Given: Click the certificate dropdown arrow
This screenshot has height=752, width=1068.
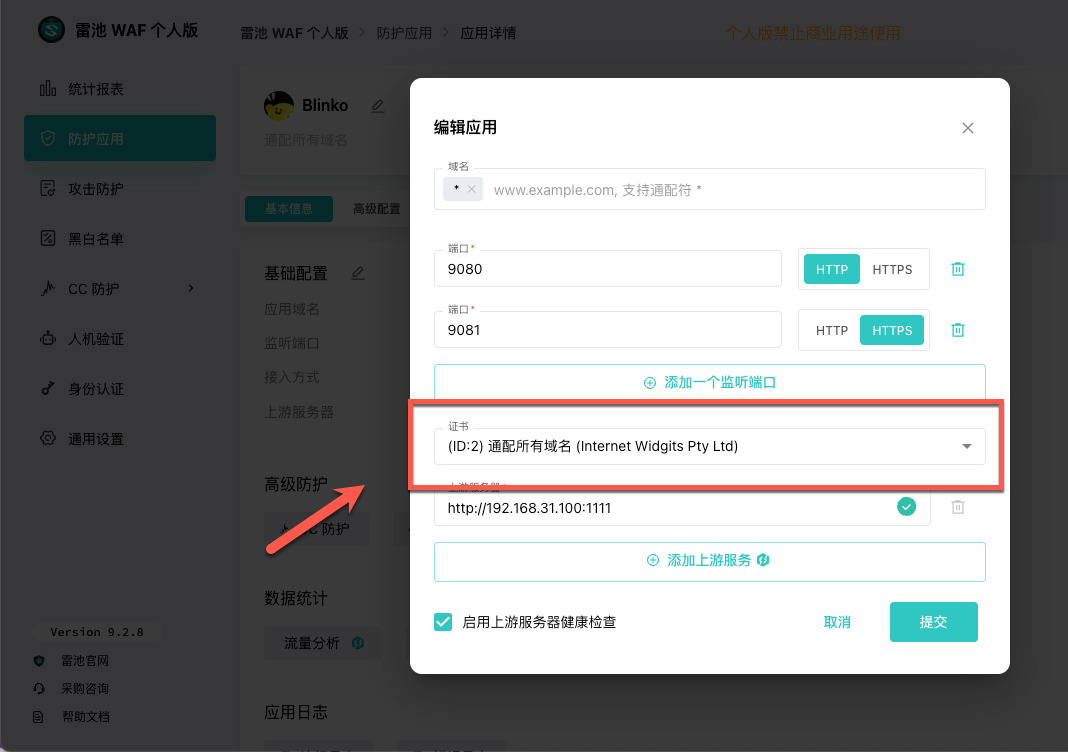Looking at the screenshot, I should [967, 446].
